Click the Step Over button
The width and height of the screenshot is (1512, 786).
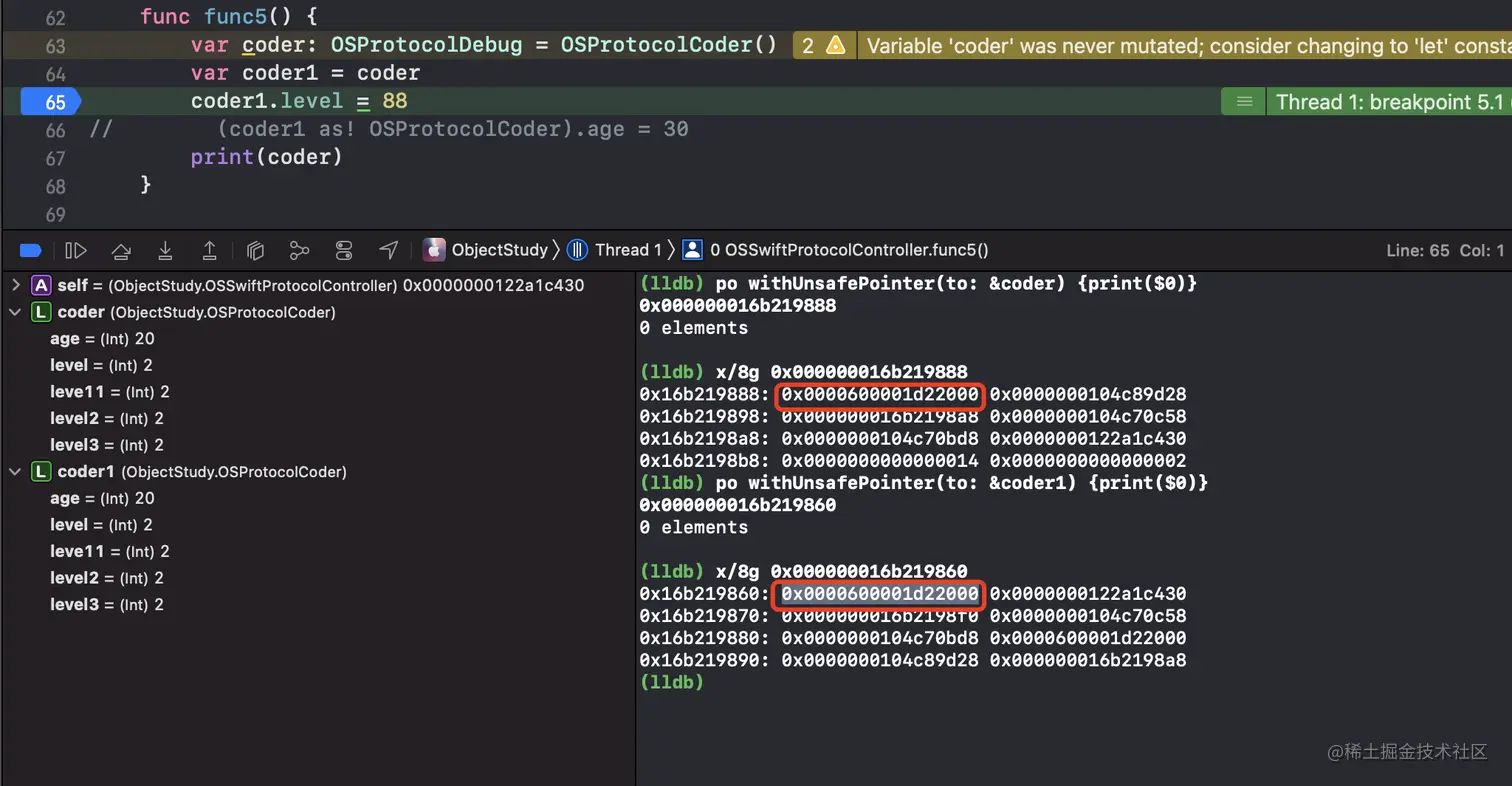pyautogui.click(x=121, y=250)
